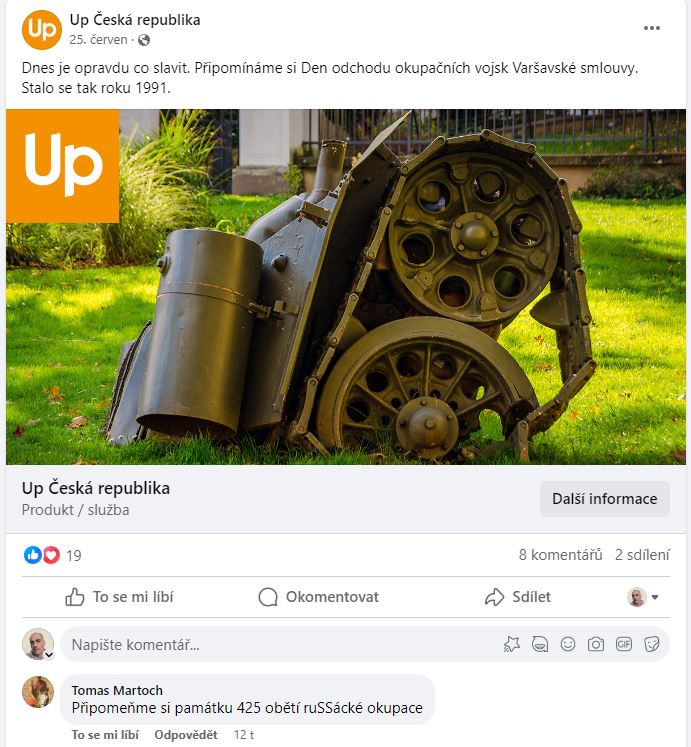The width and height of the screenshot is (691, 747).
Task: Open the comment-with-sticker speech bubble icon
Action: coord(539,645)
